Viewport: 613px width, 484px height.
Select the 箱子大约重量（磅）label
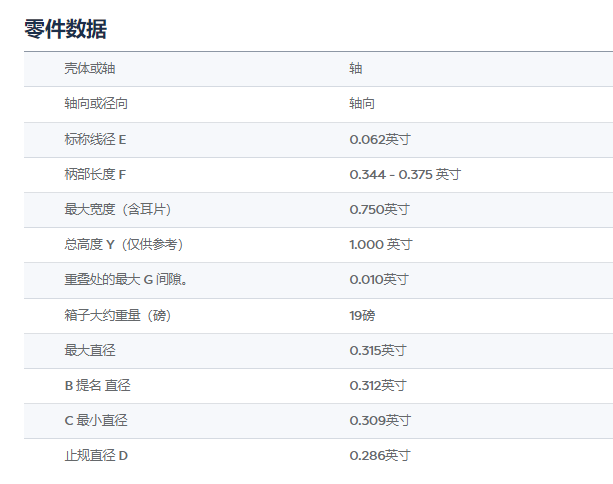(x=117, y=315)
